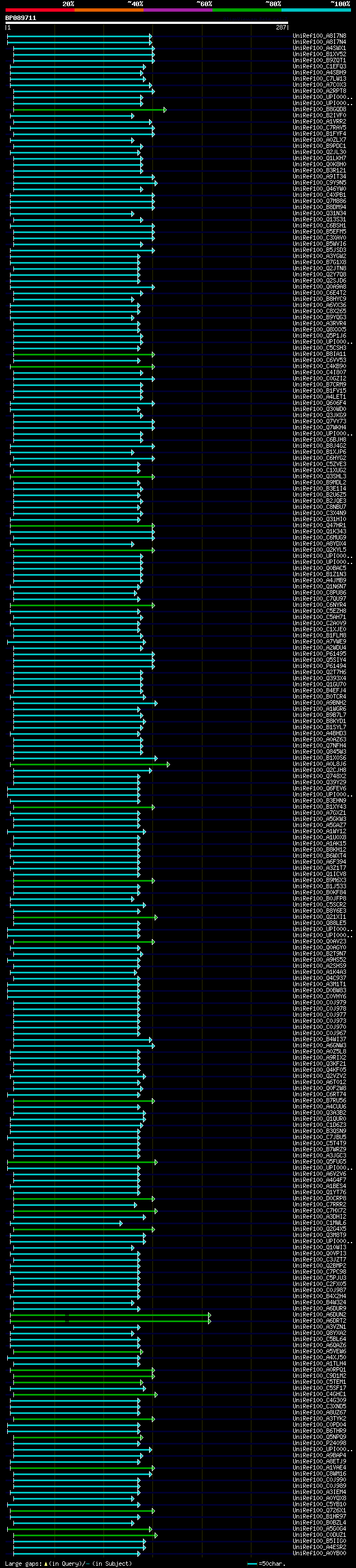Open the query ID BP089711
Image resolution: width=356 pixels, height=1568 pixels.
[x=21, y=18]
